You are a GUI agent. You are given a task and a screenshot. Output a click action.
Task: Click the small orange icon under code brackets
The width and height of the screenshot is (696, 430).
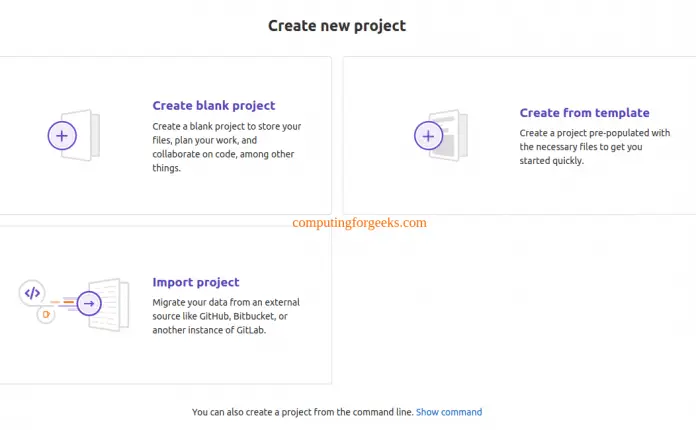[x=44, y=314]
